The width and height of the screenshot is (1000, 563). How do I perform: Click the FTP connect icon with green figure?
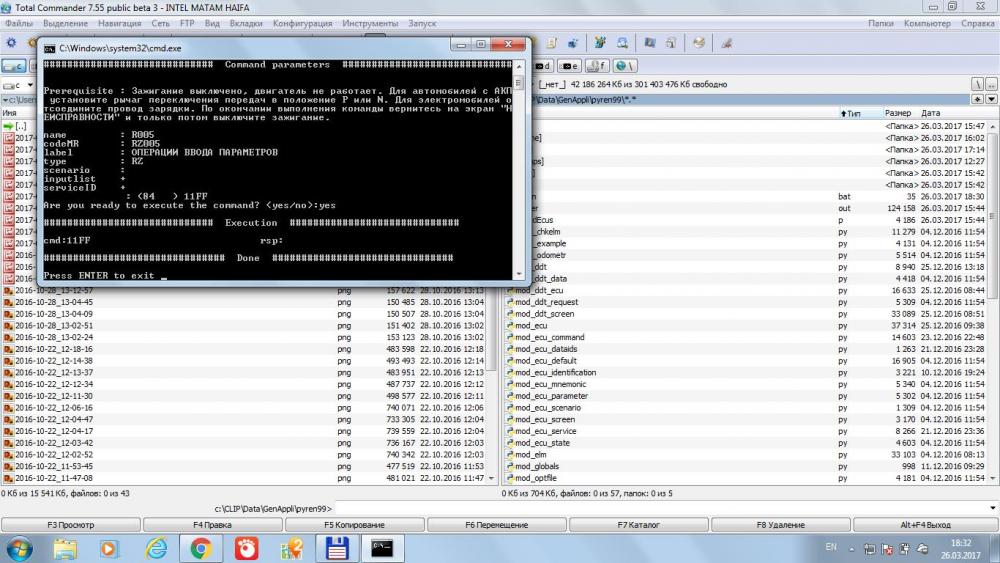coord(599,43)
